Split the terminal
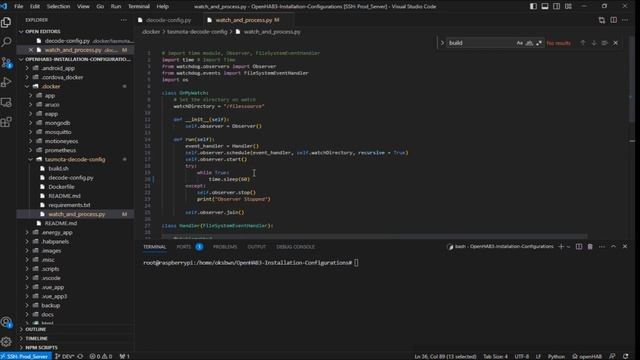 [x=579, y=247]
